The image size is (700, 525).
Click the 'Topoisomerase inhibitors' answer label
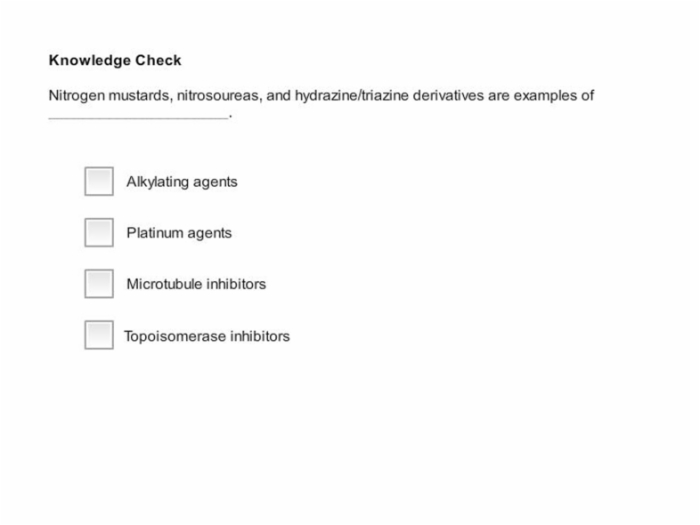pos(207,336)
